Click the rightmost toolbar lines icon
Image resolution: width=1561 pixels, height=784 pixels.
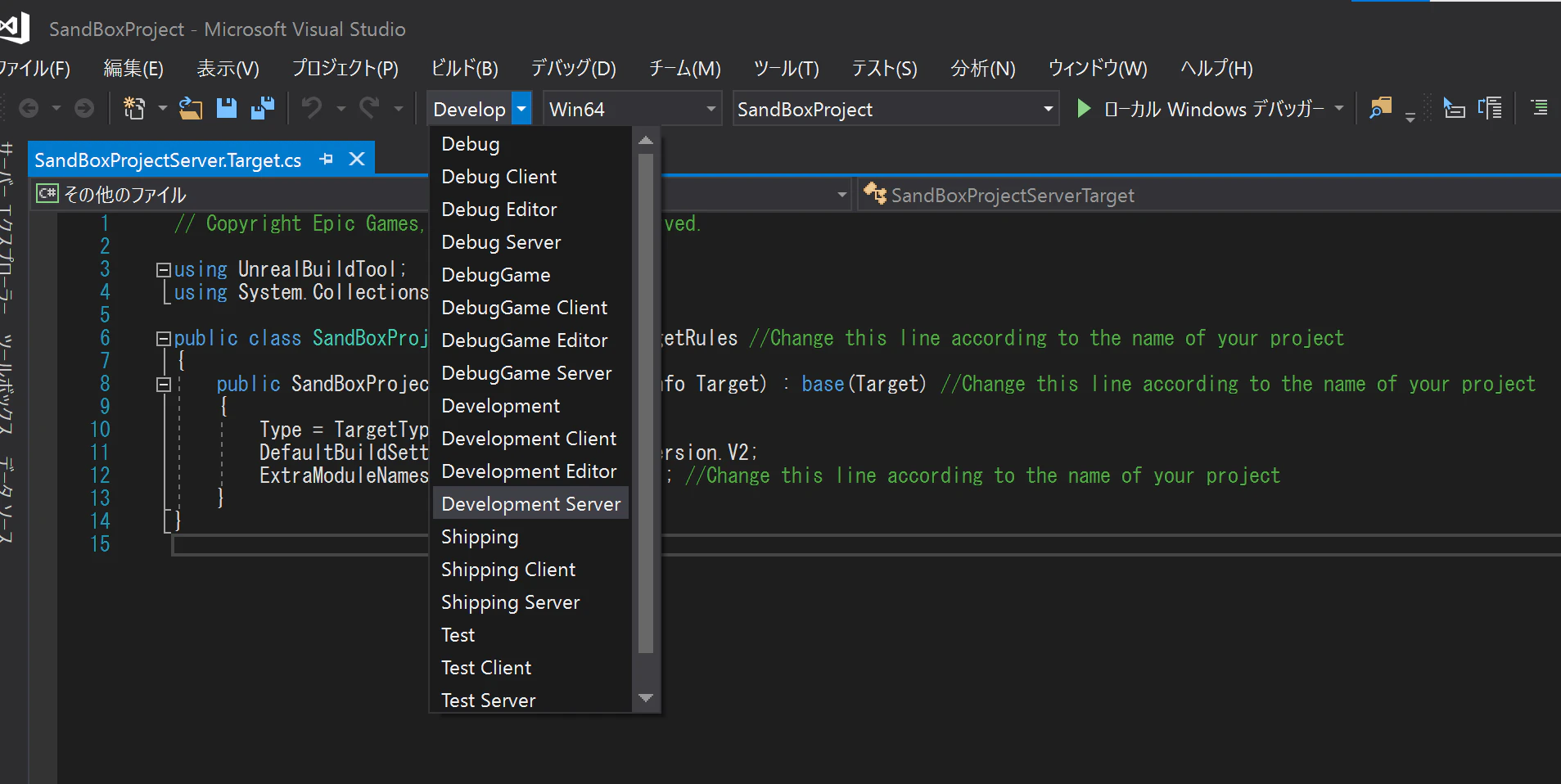tap(1540, 108)
